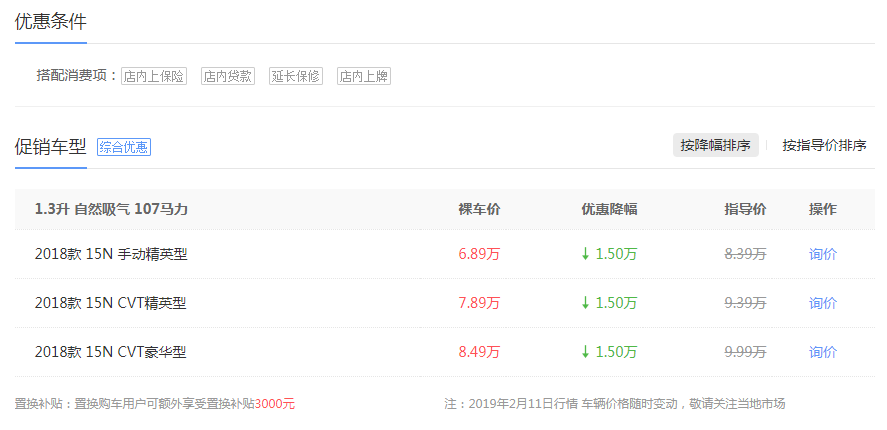Click the 1.50万 discount for CVT精英型
This screenshot has width=887, height=430.
coord(609,303)
